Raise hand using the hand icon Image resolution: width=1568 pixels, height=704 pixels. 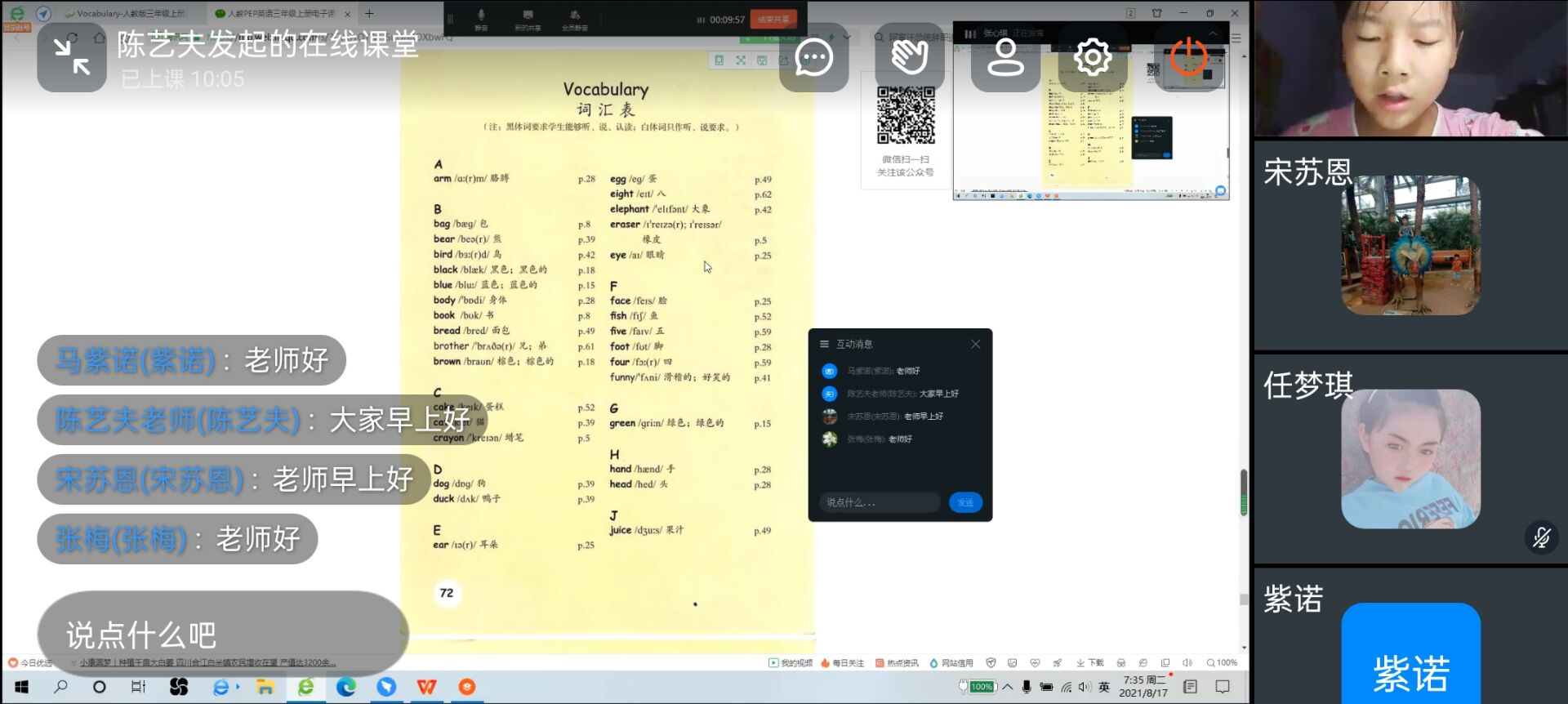(x=910, y=57)
